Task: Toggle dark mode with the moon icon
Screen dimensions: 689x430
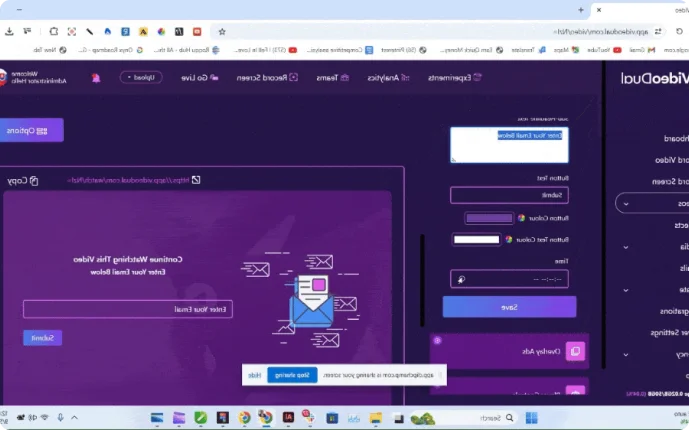Action: [x=96, y=77]
